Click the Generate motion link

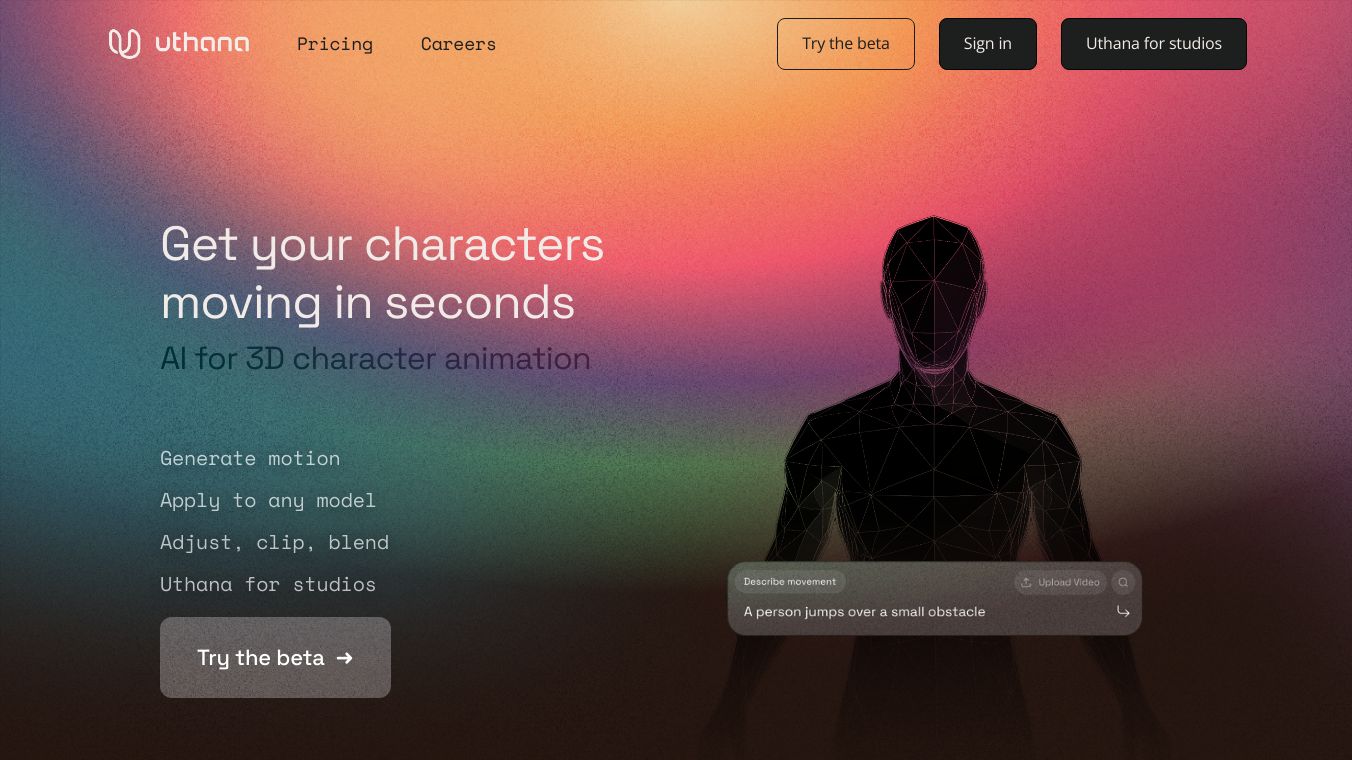click(x=250, y=458)
